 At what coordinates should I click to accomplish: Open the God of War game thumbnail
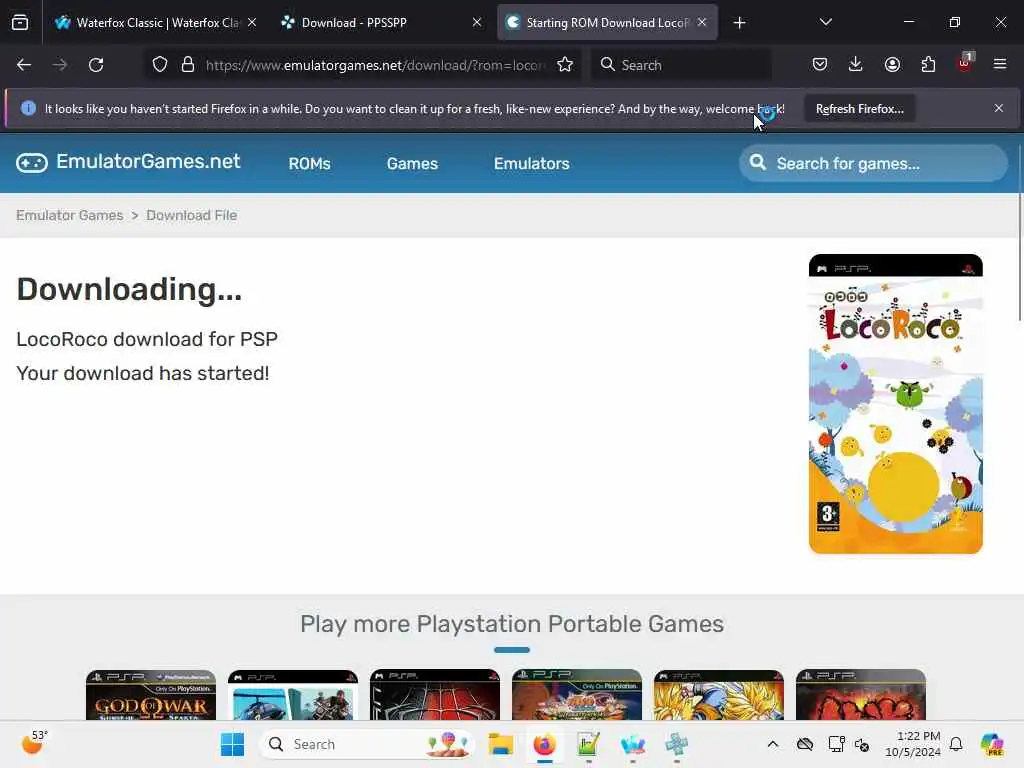coord(151,695)
